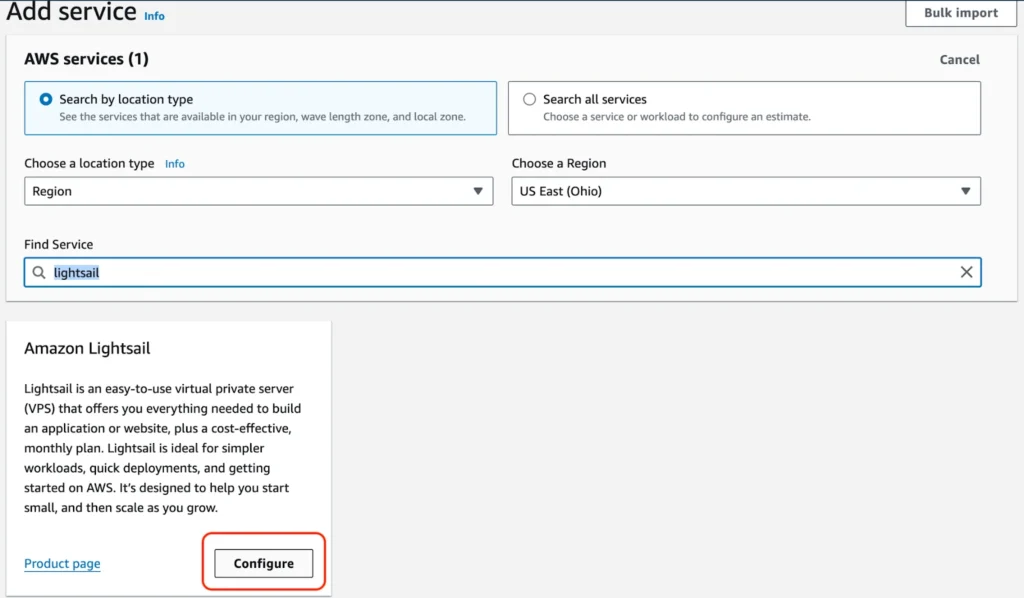1024x598 pixels.
Task: Click the 'See the services that are available' text
Action: (262, 116)
